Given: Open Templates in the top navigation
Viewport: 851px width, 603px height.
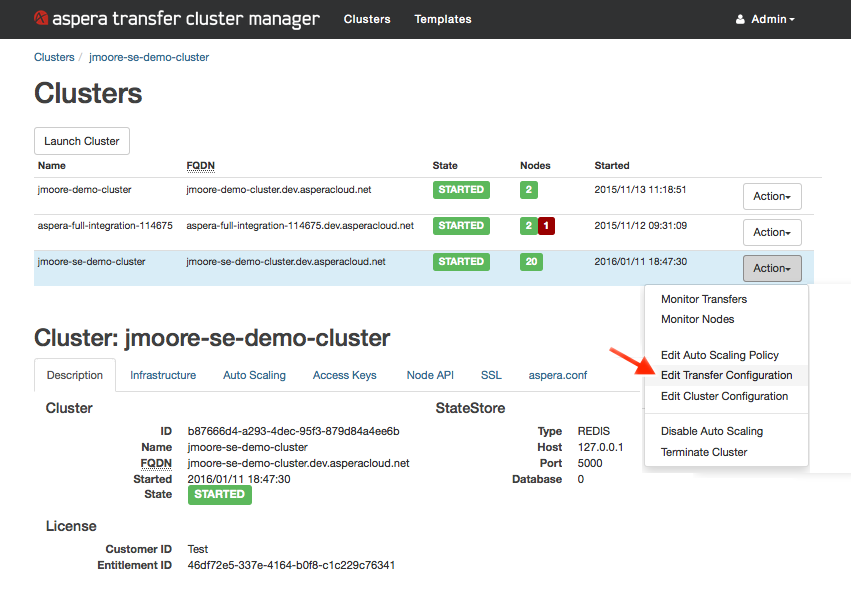Looking at the screenshot, I should (443, 20).
